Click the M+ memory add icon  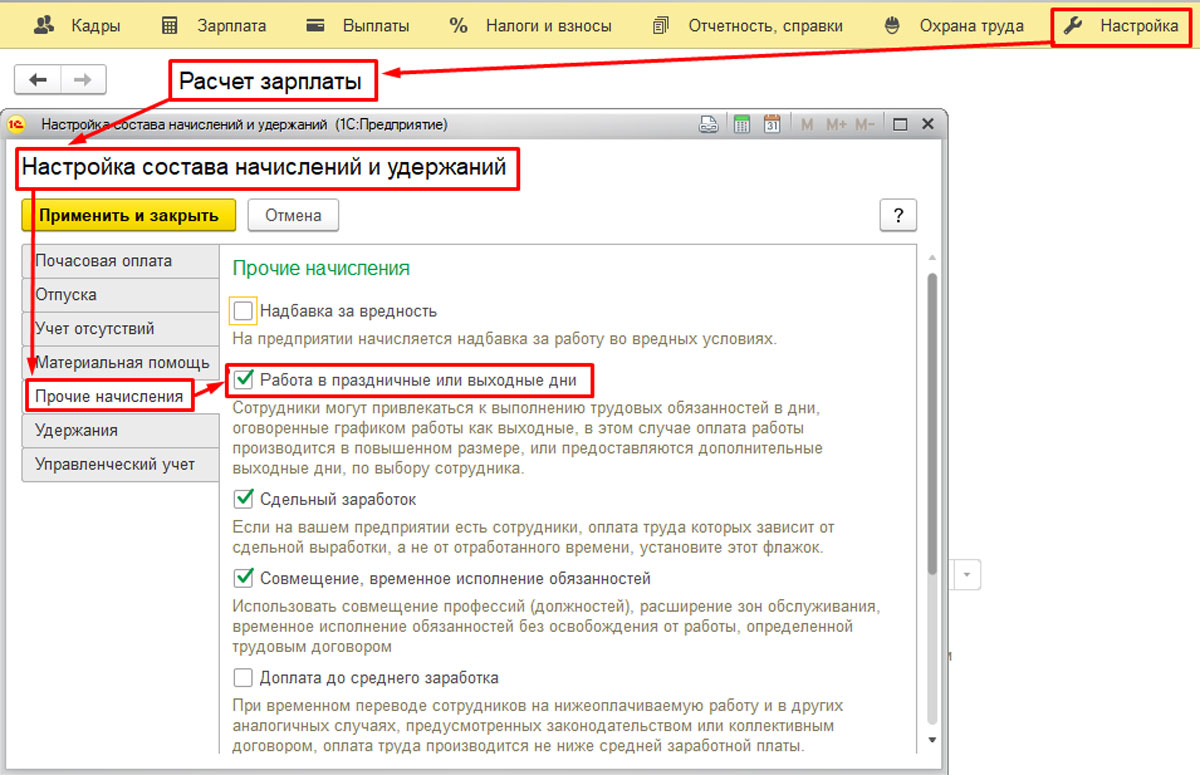pyautogui.click(x=836, y=125)
